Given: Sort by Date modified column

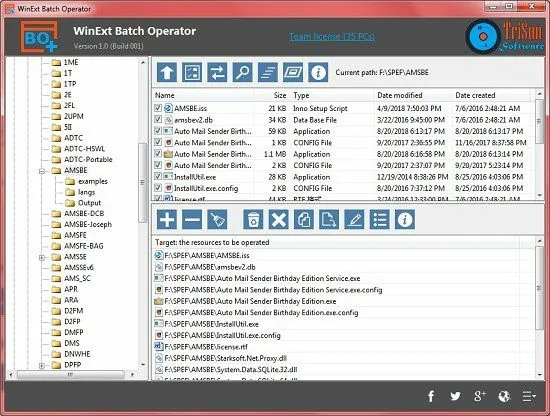Looking at the screenshot, I should tap(413, 95).
